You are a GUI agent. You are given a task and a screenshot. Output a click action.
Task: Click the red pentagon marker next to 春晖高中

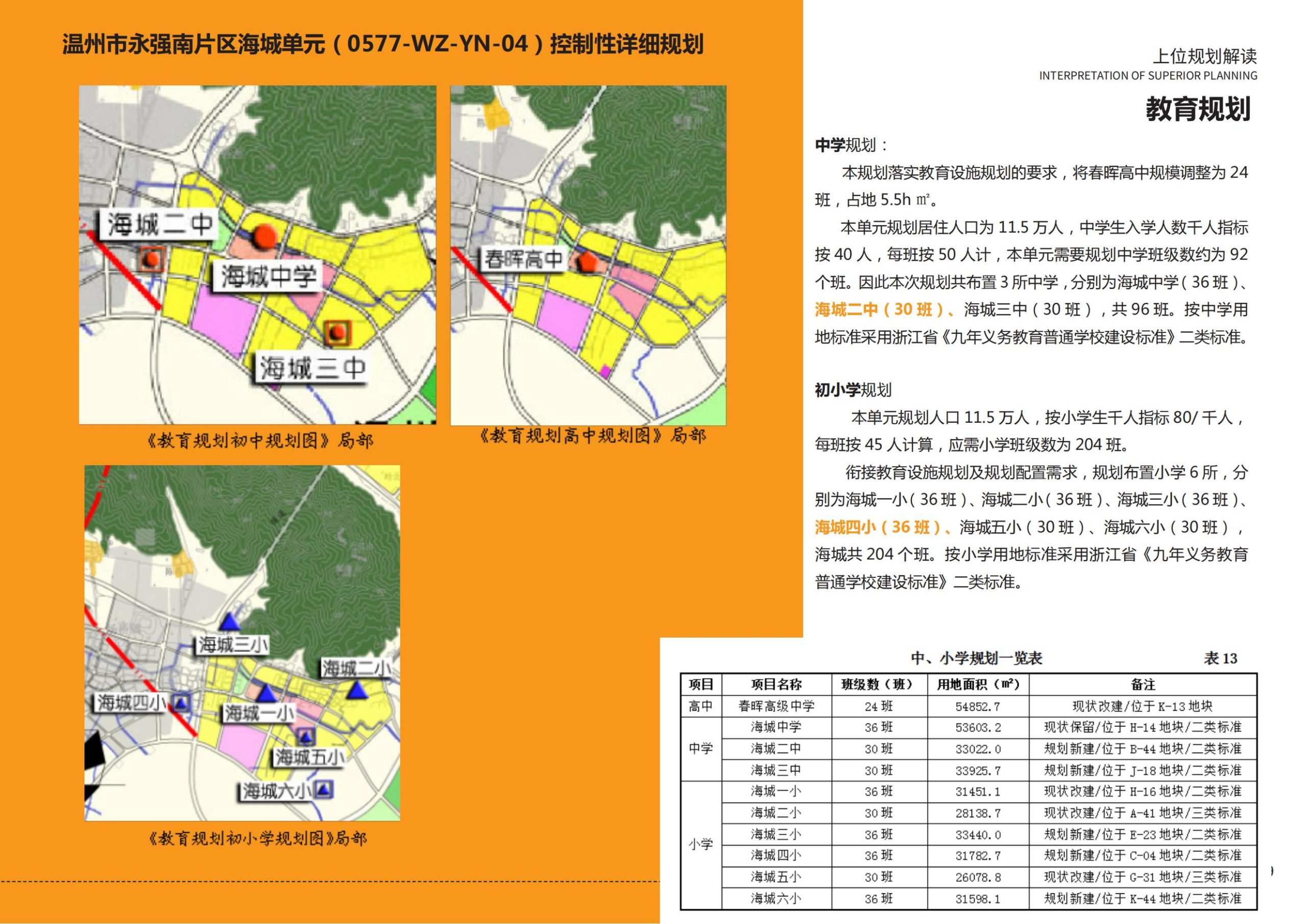coord(588,262)
